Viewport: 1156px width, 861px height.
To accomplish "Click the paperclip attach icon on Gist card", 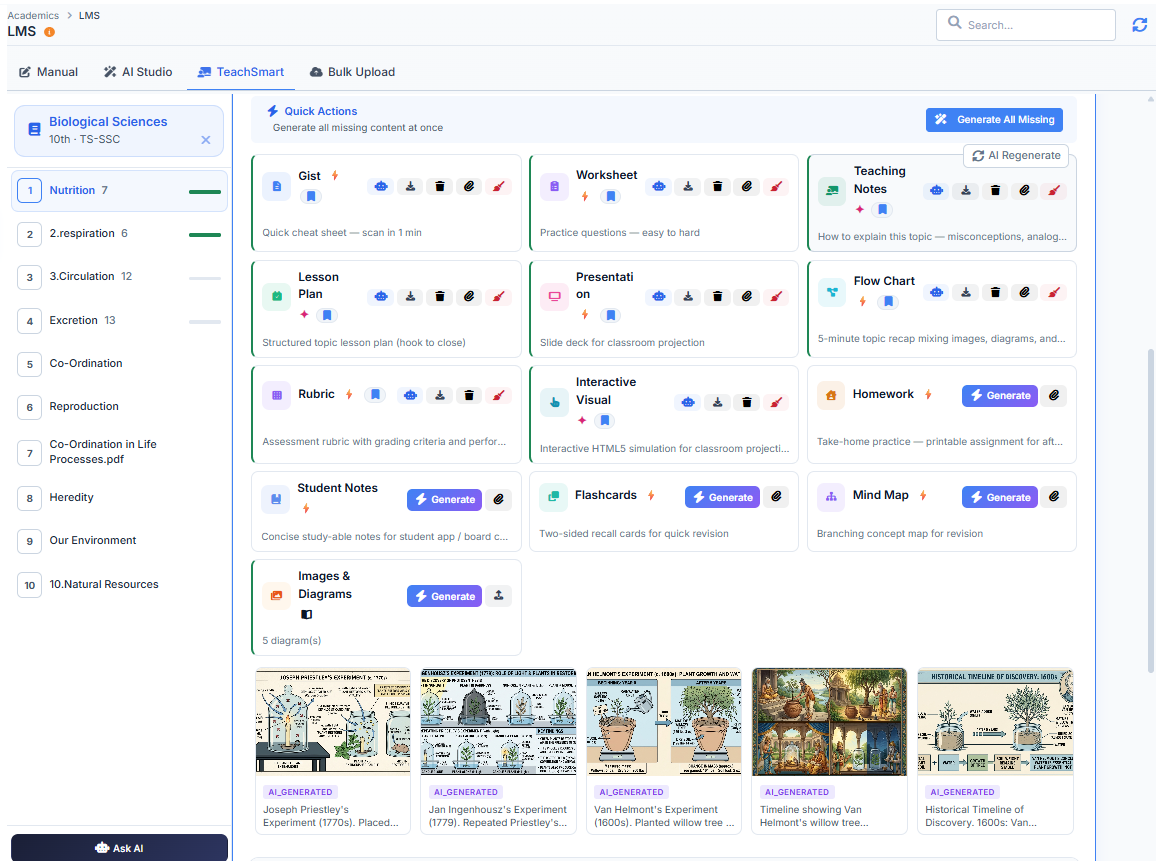I will pyautogui.click(x=469, y=187).
